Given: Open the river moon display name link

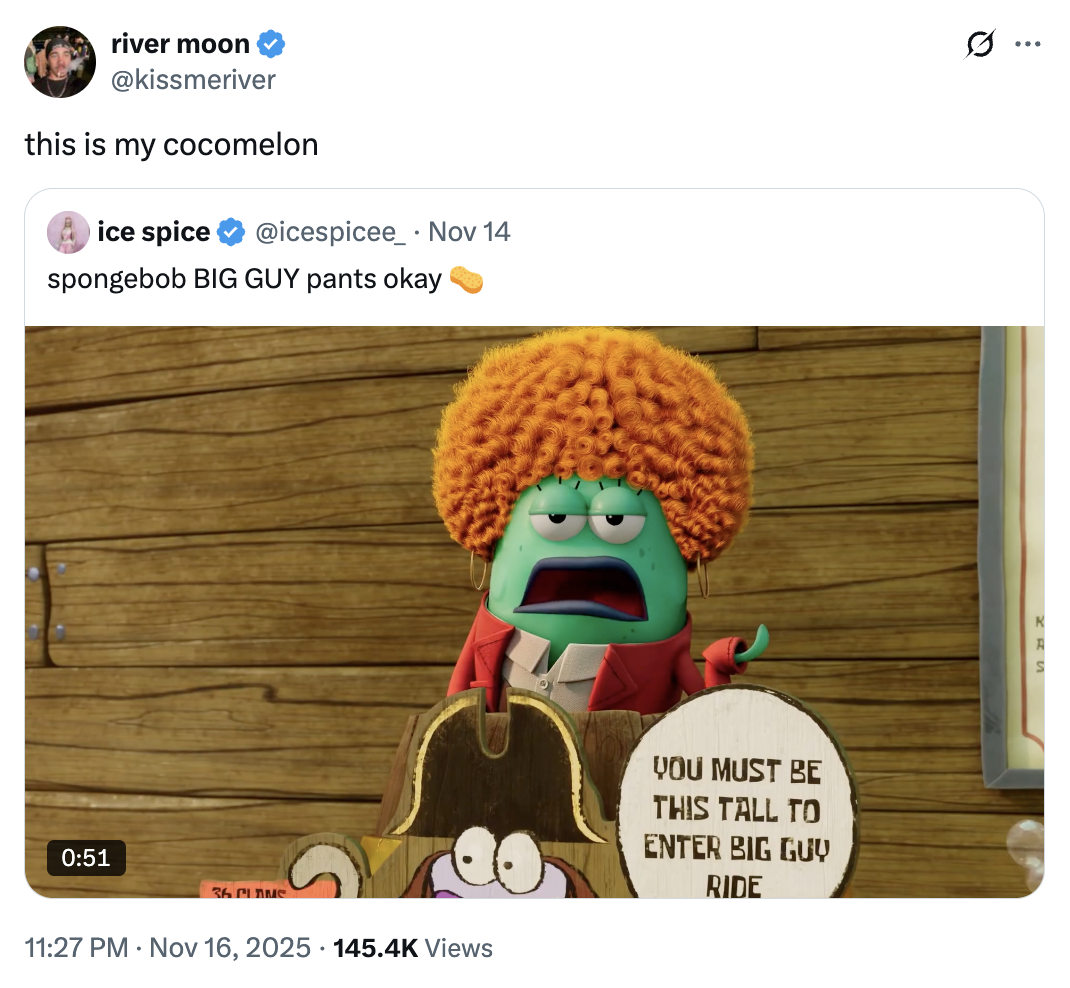Looking at the screenshot, I should (x=180, y=44).
